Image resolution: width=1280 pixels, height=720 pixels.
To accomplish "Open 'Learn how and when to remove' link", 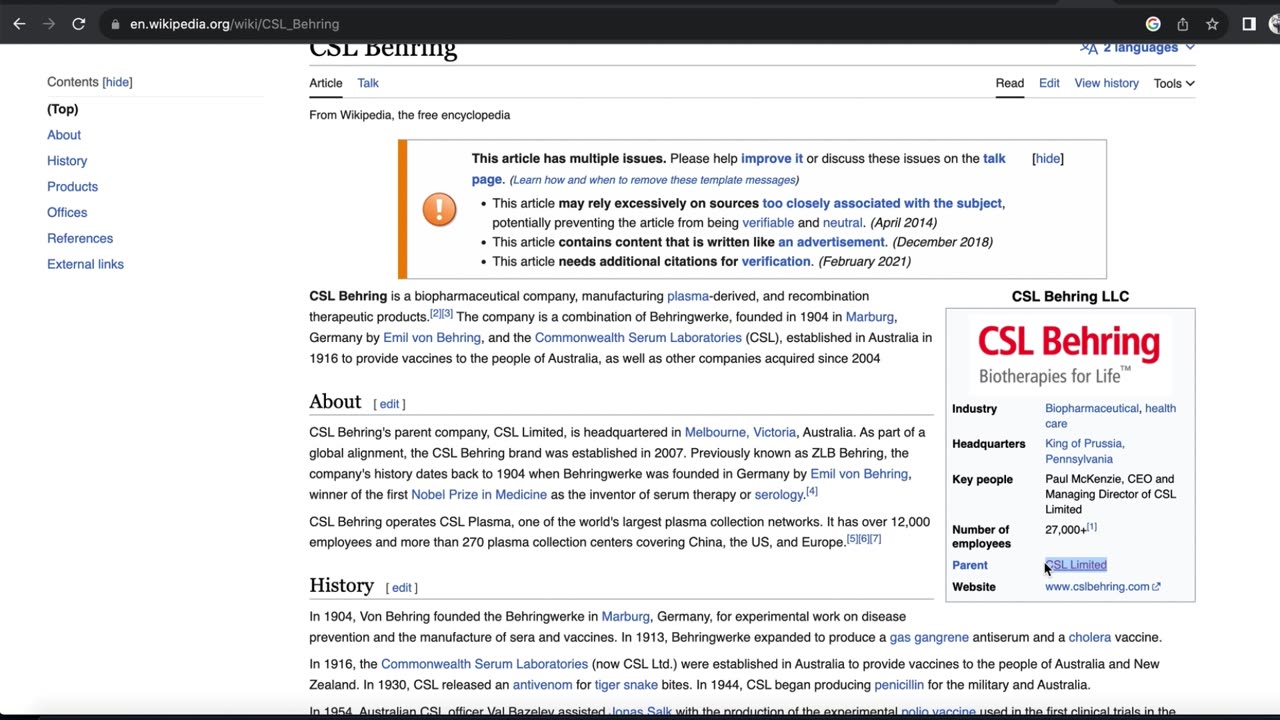I will coord(654,180).
